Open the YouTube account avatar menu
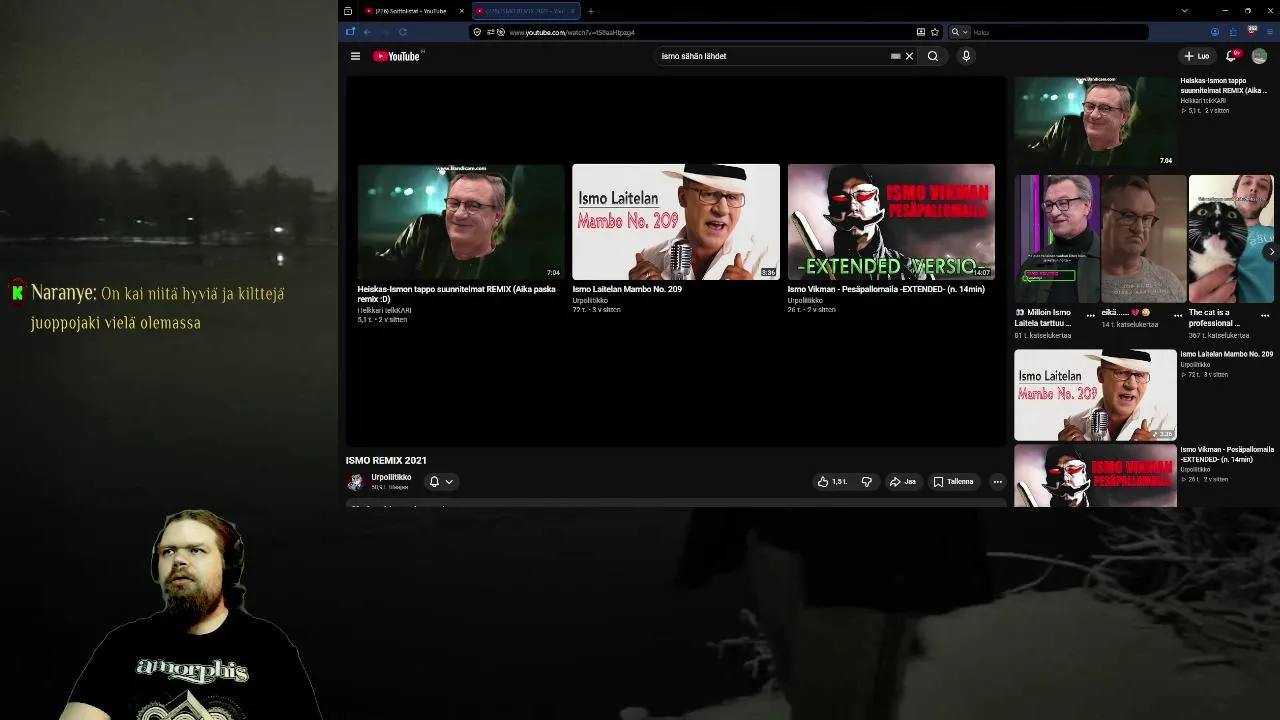1280x720 pixels. coord(1259,56)
